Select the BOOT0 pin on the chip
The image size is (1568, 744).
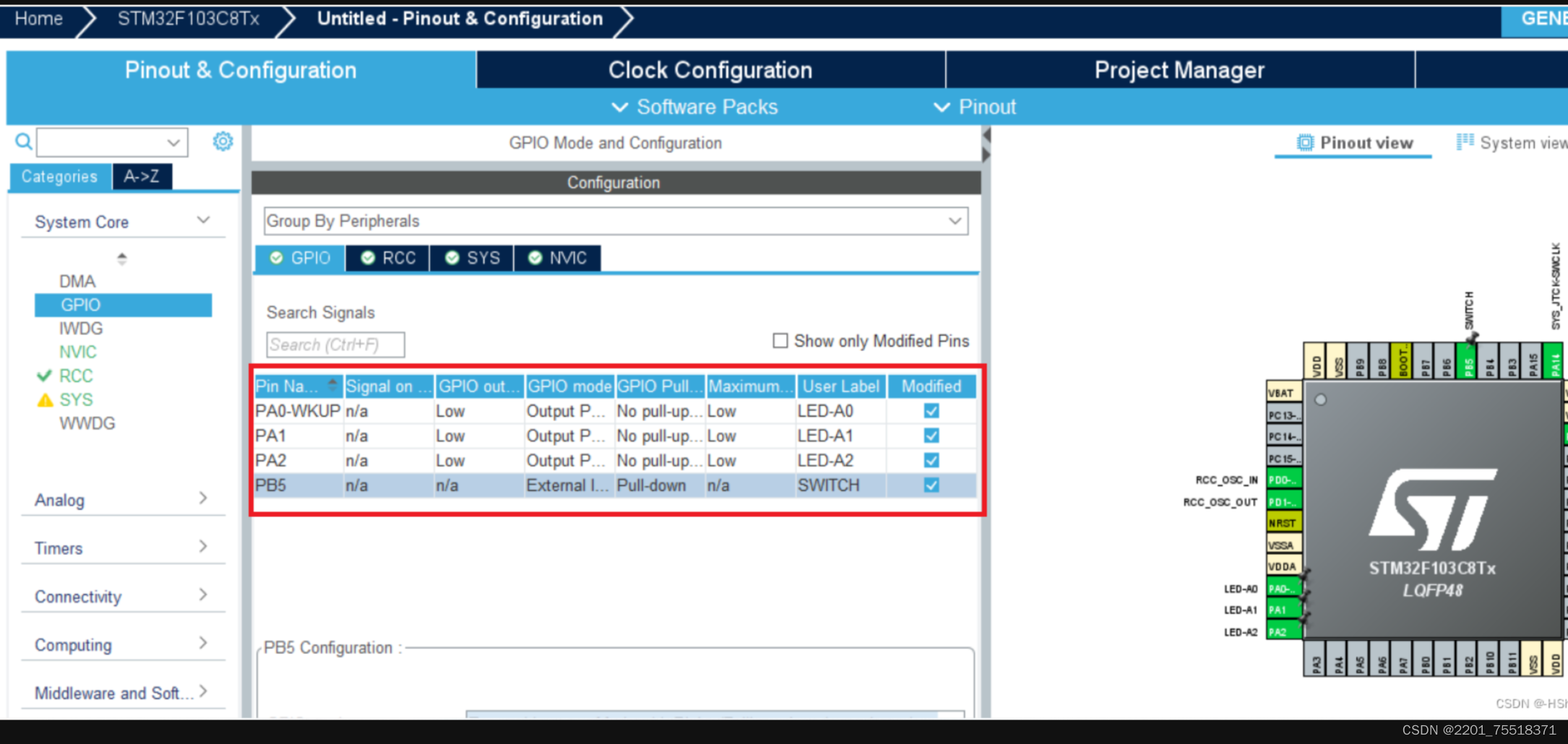pyautogui.click(x=1403, y=360)
